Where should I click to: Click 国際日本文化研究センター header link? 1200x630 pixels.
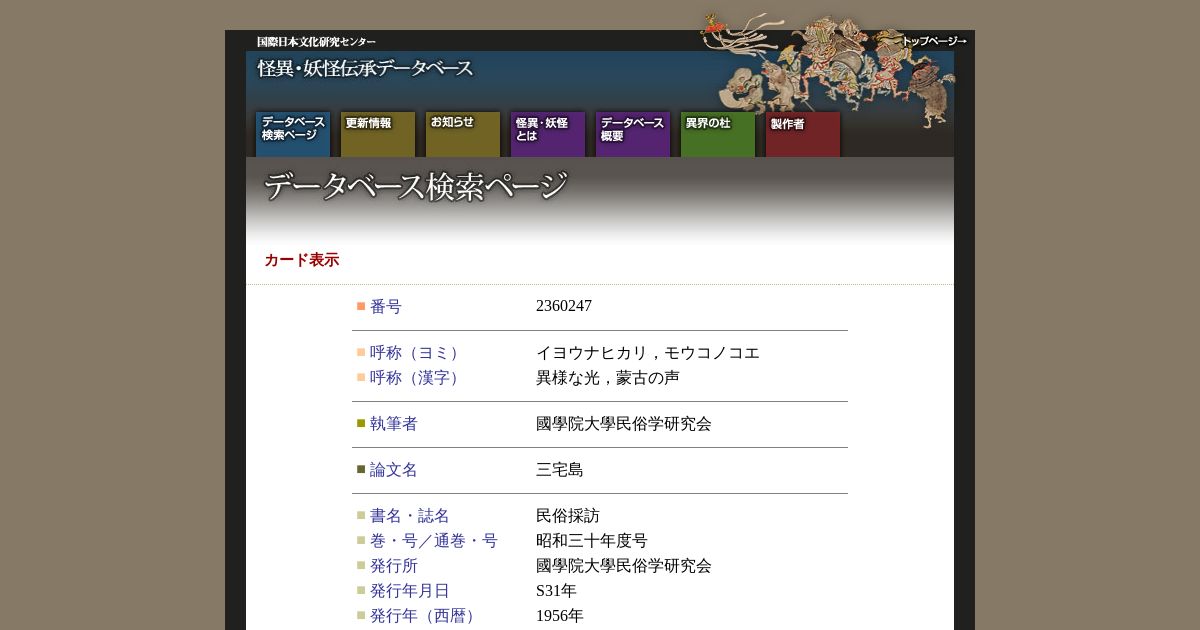click(316, 42)
